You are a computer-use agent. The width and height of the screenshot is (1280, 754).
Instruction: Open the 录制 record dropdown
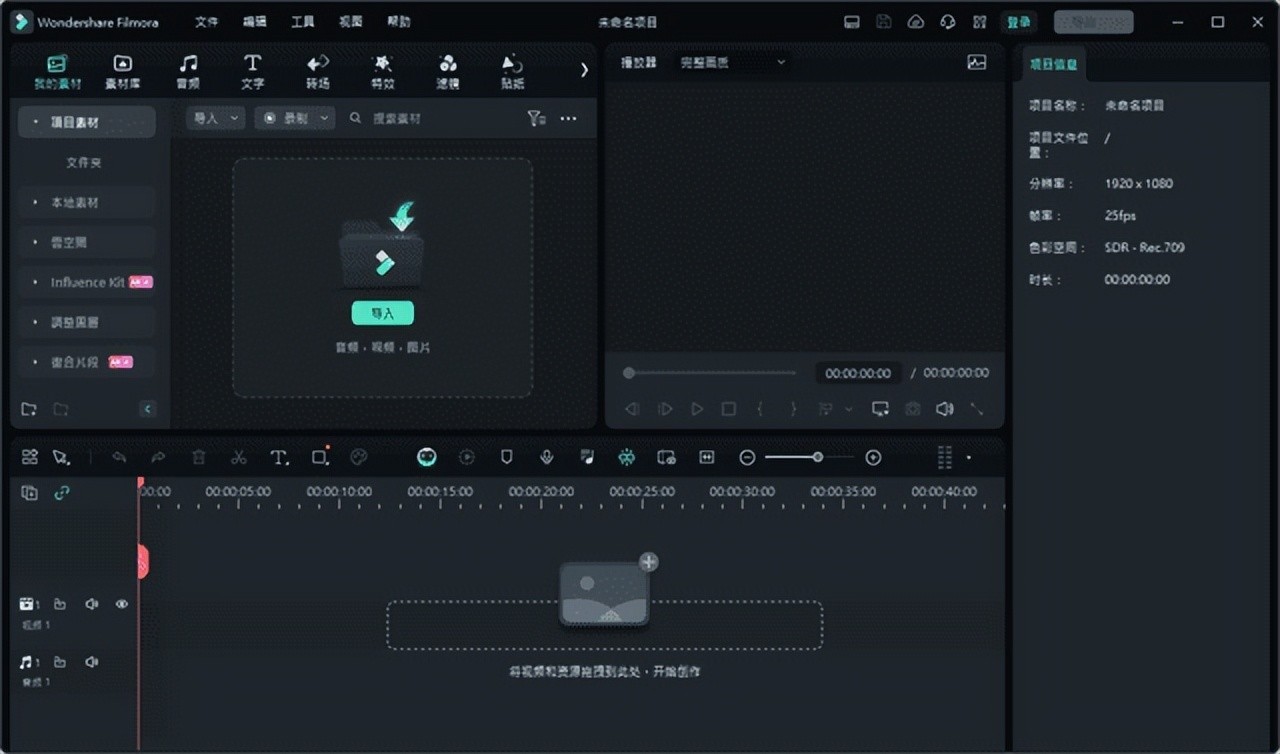294,118
